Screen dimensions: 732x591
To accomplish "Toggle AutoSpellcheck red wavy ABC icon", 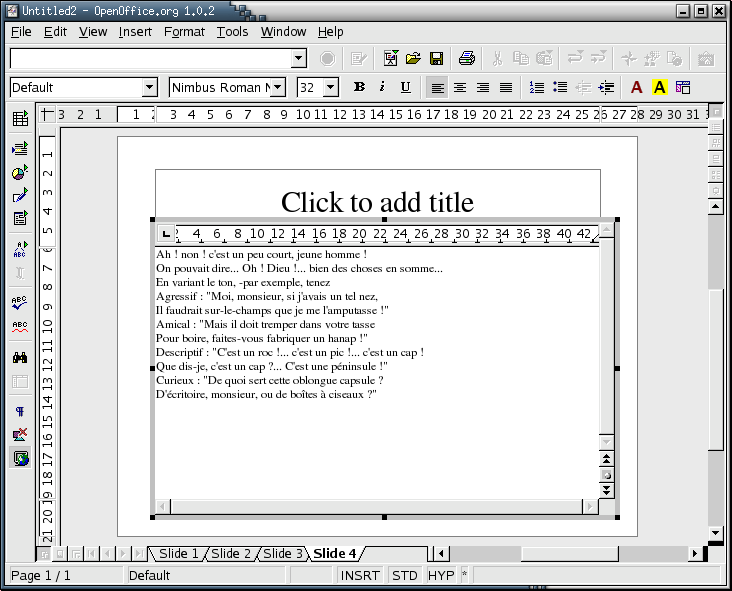I will click(x=20, y=326).
